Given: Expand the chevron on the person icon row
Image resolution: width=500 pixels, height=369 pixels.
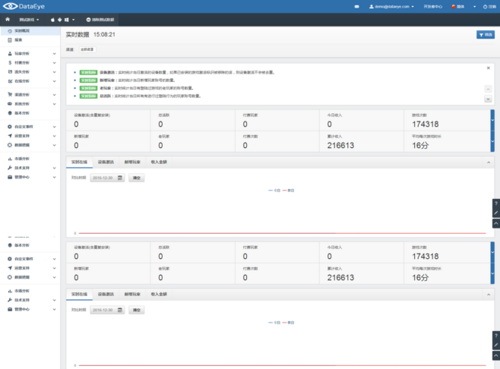Looking at the screenshot, I should pyautogui.click(x=54, y=54).
